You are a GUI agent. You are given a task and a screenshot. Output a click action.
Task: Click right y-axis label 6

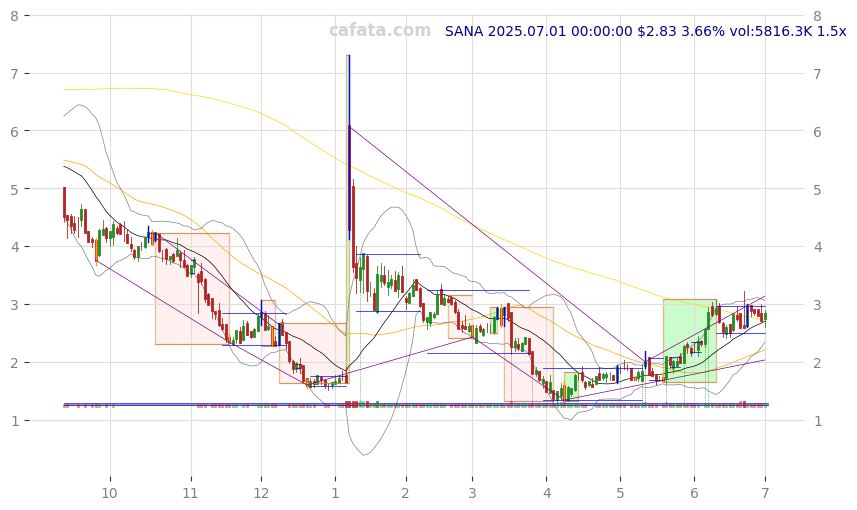pyautogui.click(x=818, y=131)
